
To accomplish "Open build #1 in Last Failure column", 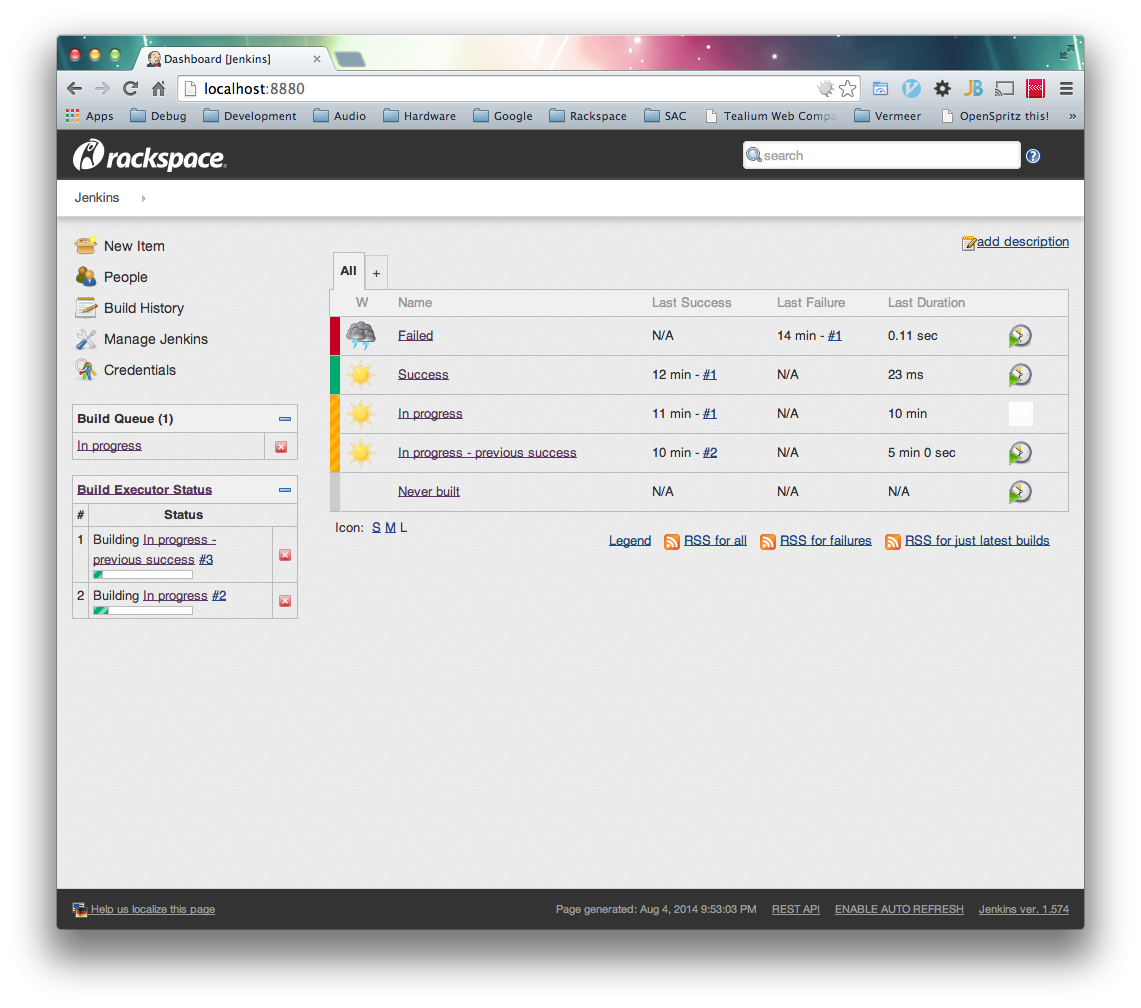I will tap(835, 336).
